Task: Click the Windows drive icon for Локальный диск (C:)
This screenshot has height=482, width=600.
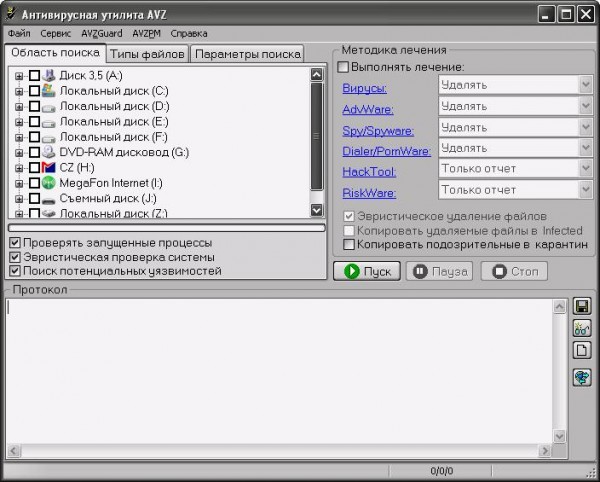Action: 49,91
